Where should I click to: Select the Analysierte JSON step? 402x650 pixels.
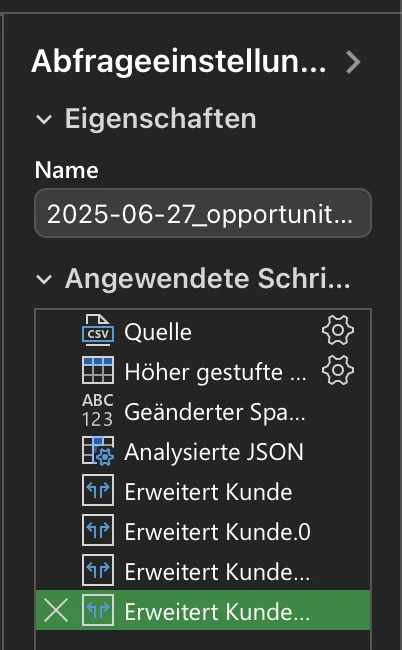click(203, 450)
